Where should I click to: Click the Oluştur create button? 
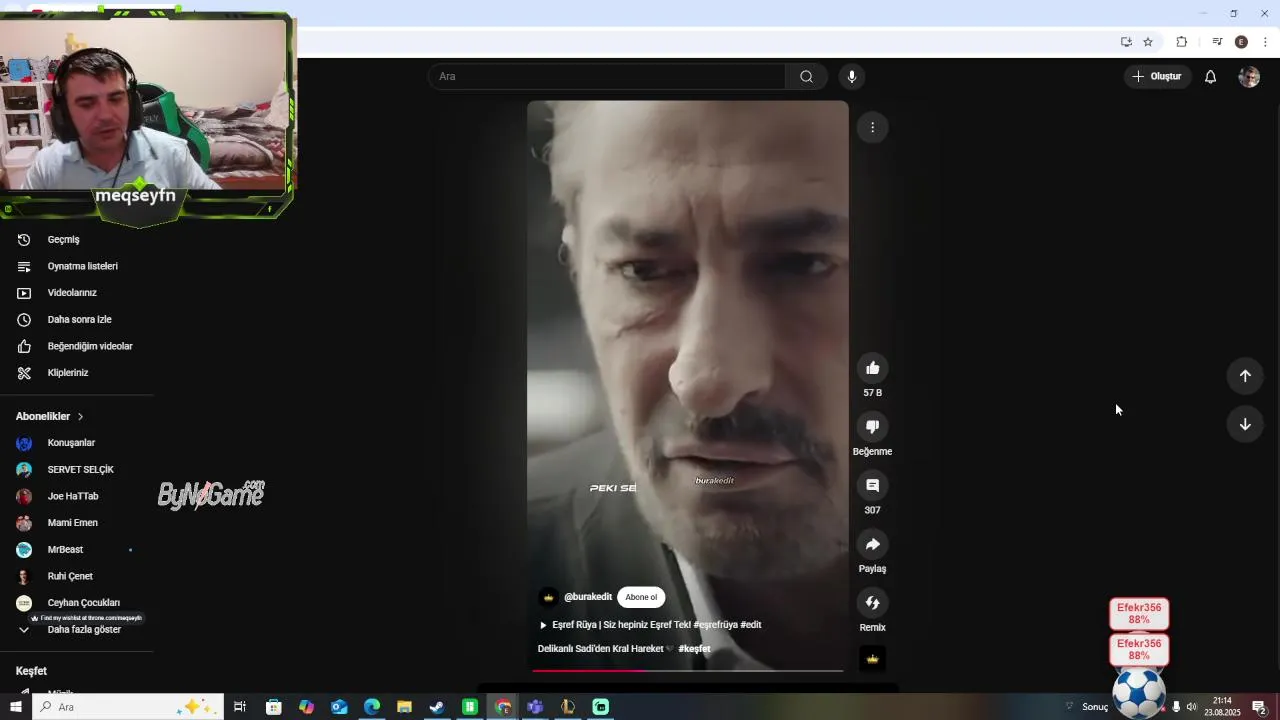pos(1157,77)
